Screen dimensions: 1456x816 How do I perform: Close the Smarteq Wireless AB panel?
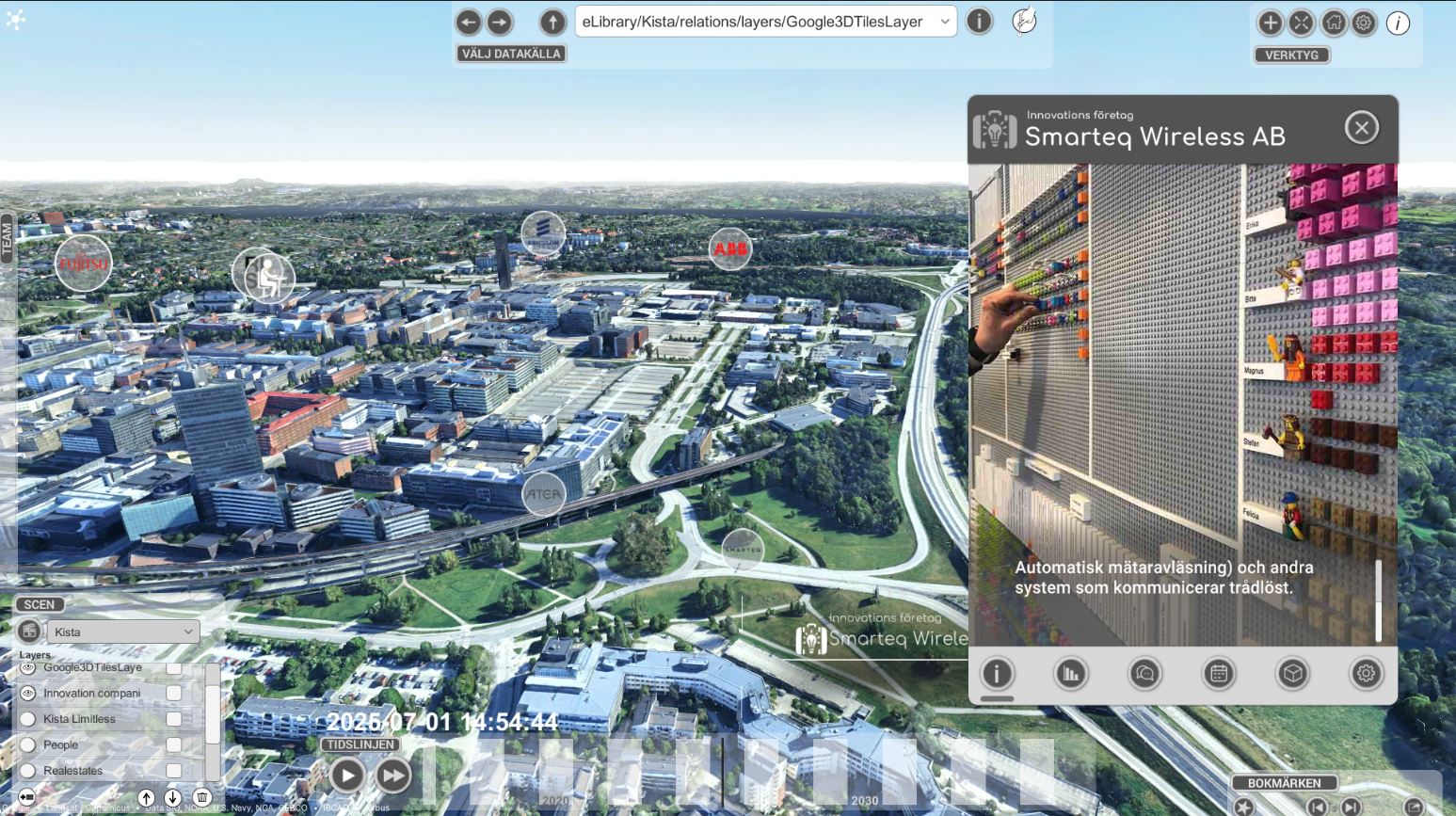(1362, 128)
